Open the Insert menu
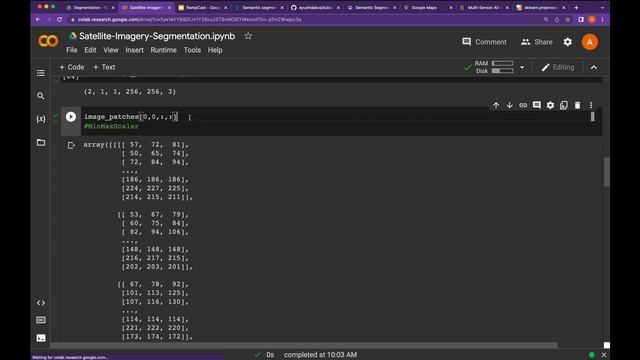The width and height of the screenshot is (640, 360). 134,50
